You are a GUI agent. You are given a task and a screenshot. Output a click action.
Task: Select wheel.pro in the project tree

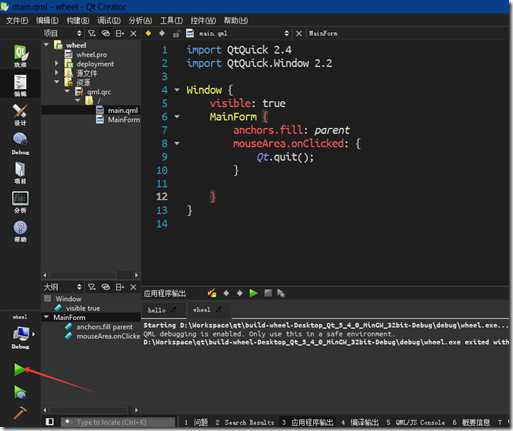click(91, 54)
